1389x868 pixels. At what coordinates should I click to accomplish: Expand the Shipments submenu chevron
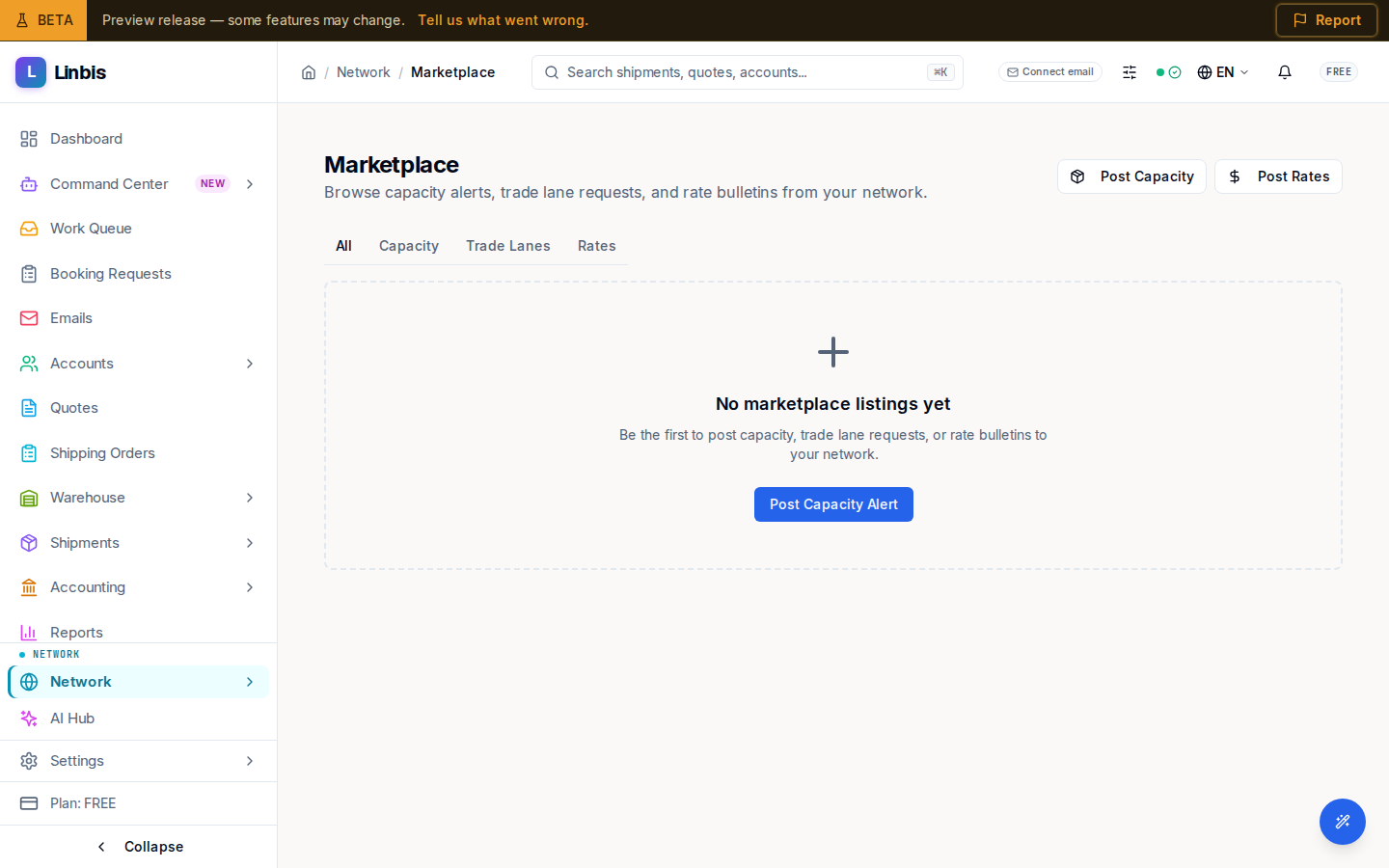[250, 543]
